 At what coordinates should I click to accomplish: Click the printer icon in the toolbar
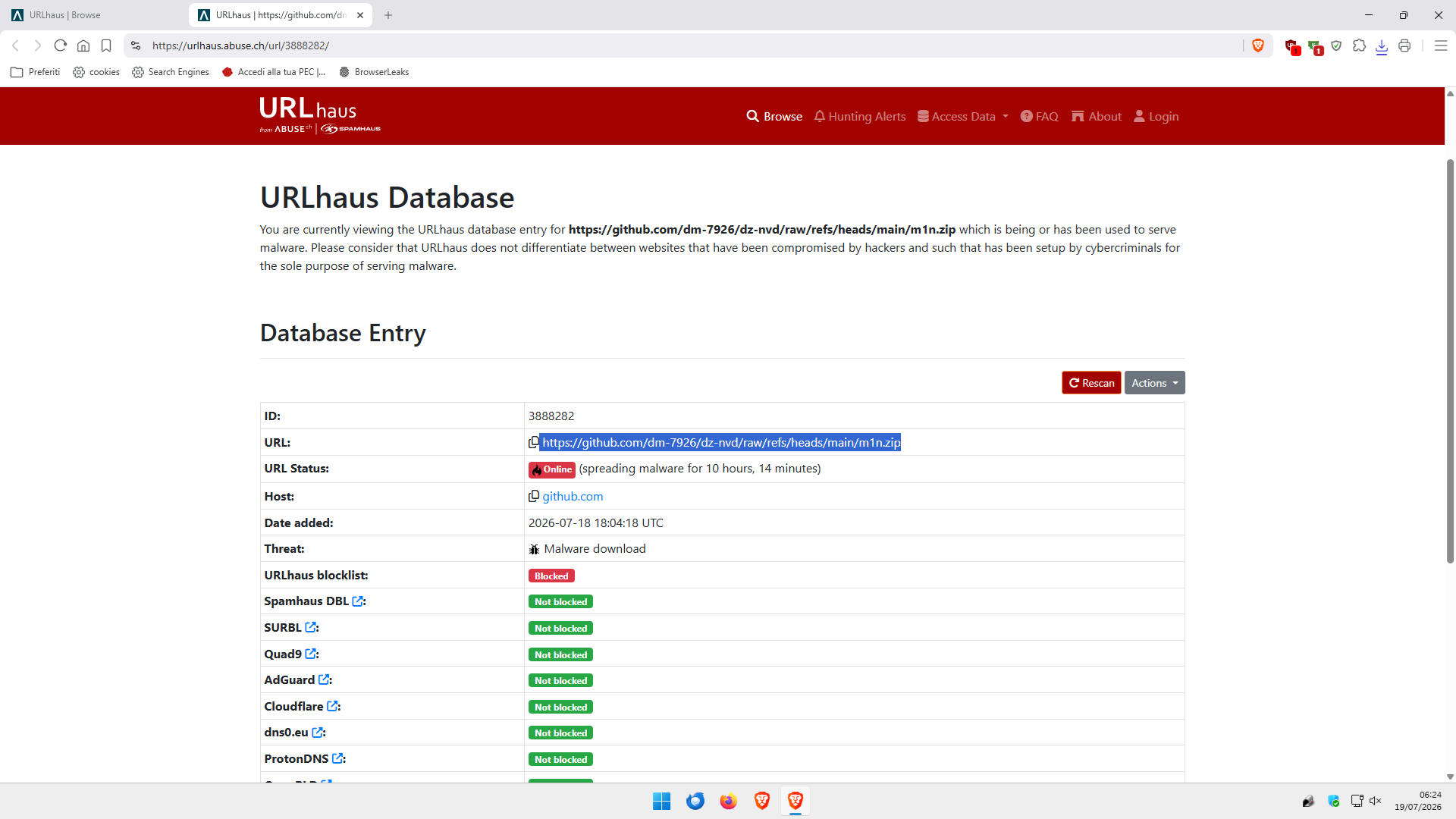(1404, 45)
